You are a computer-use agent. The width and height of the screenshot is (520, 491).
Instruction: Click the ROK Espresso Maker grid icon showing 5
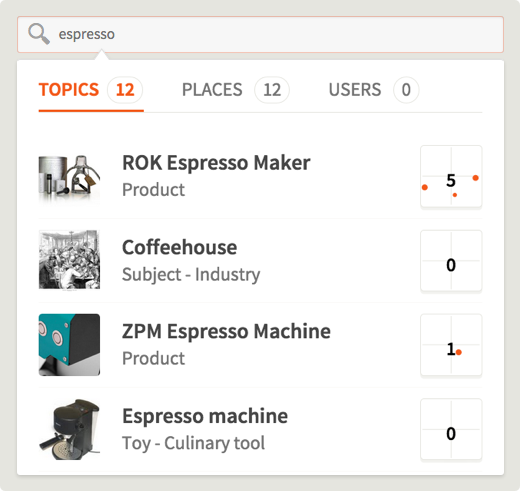451,176
